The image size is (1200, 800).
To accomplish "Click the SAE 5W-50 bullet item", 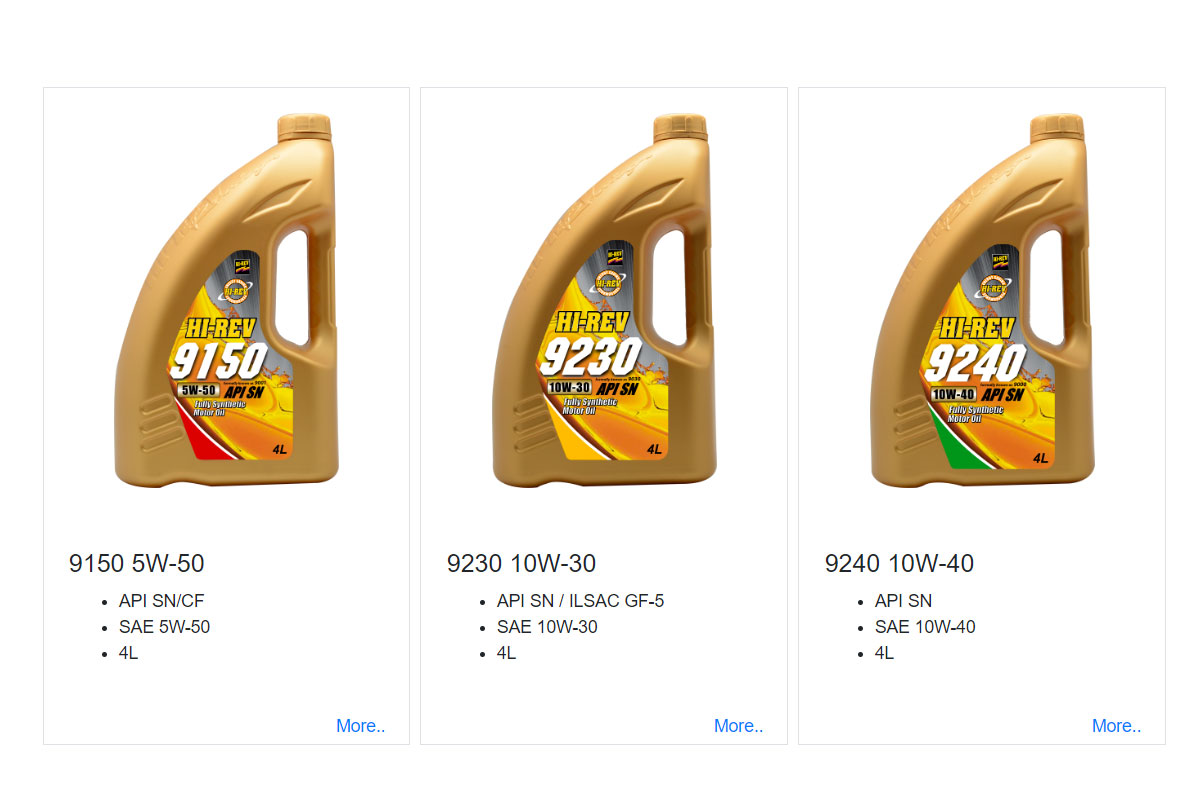I will click(x=164, y=627).
